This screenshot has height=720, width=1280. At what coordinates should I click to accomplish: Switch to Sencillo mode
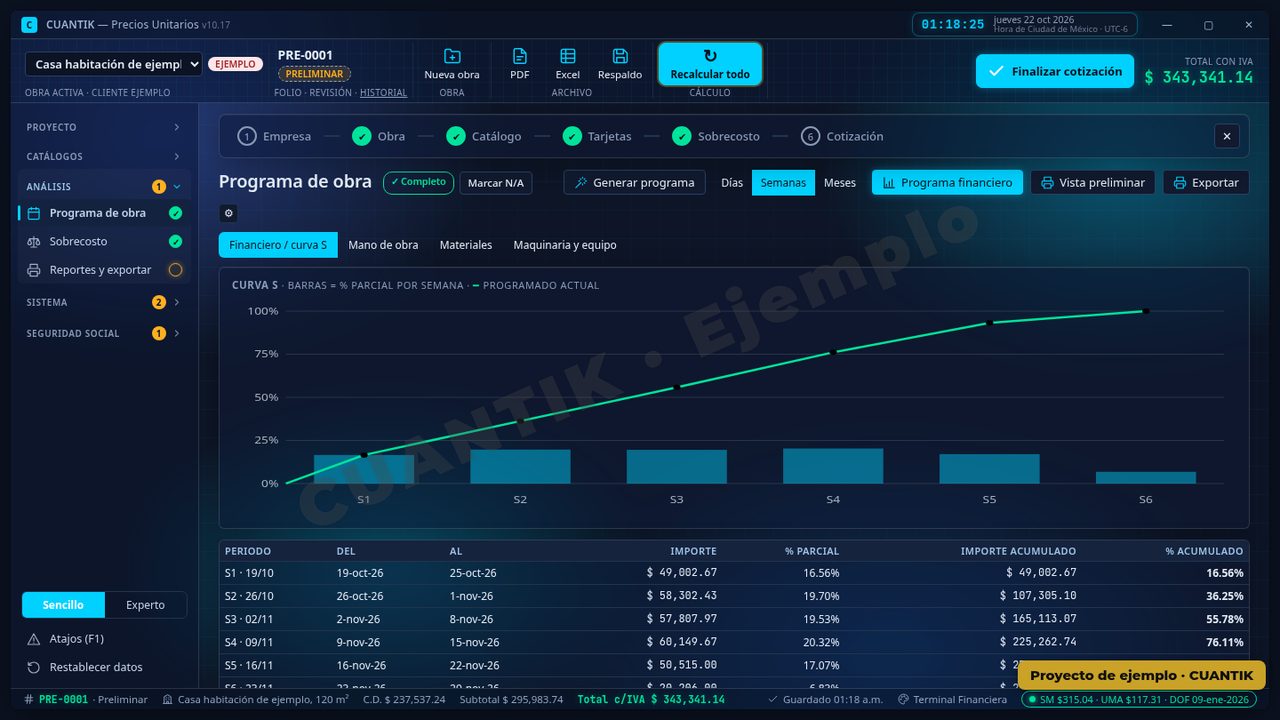(x=63, y=605)
